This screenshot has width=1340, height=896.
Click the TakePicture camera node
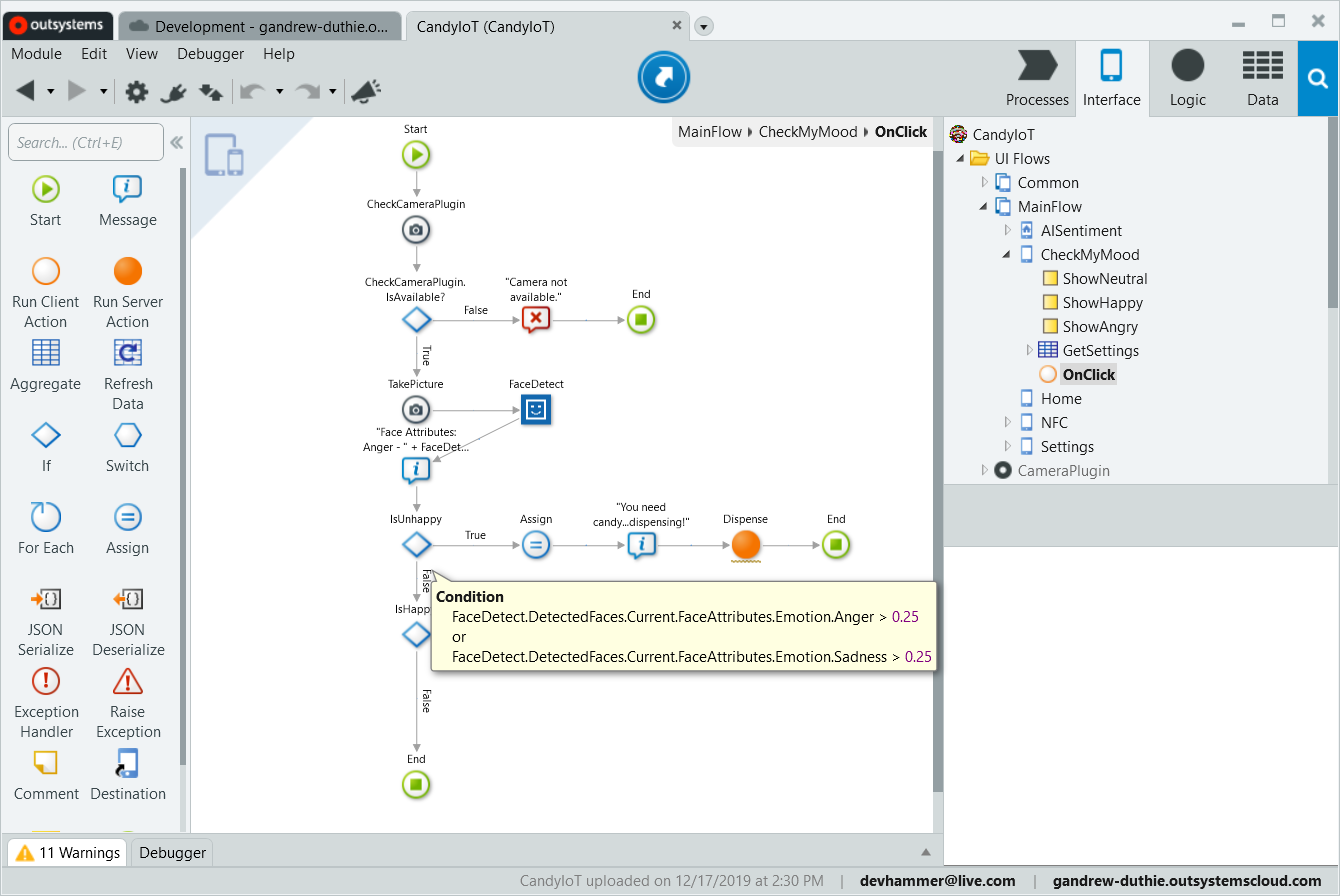(416, 409)
